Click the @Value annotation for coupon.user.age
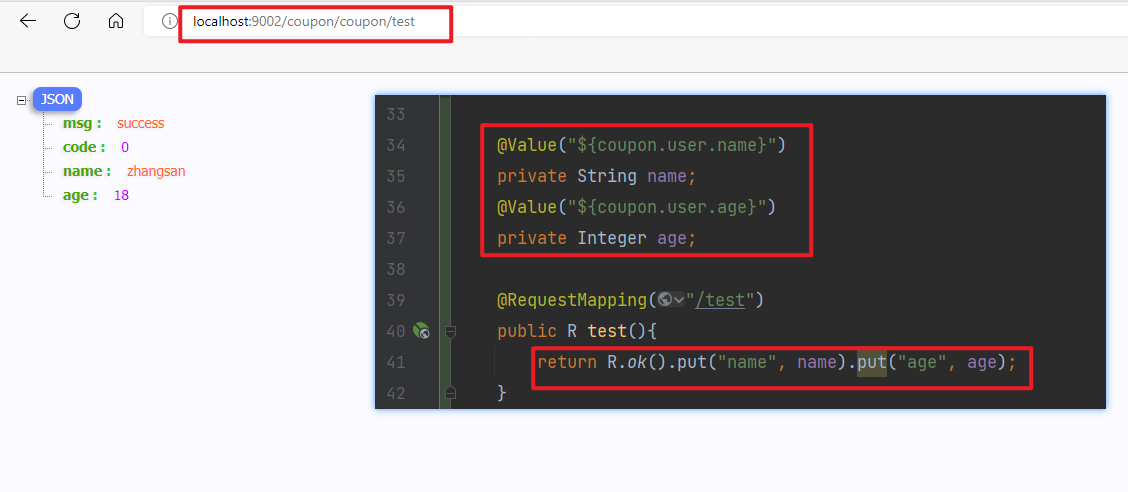 click(x=636, y=207)
